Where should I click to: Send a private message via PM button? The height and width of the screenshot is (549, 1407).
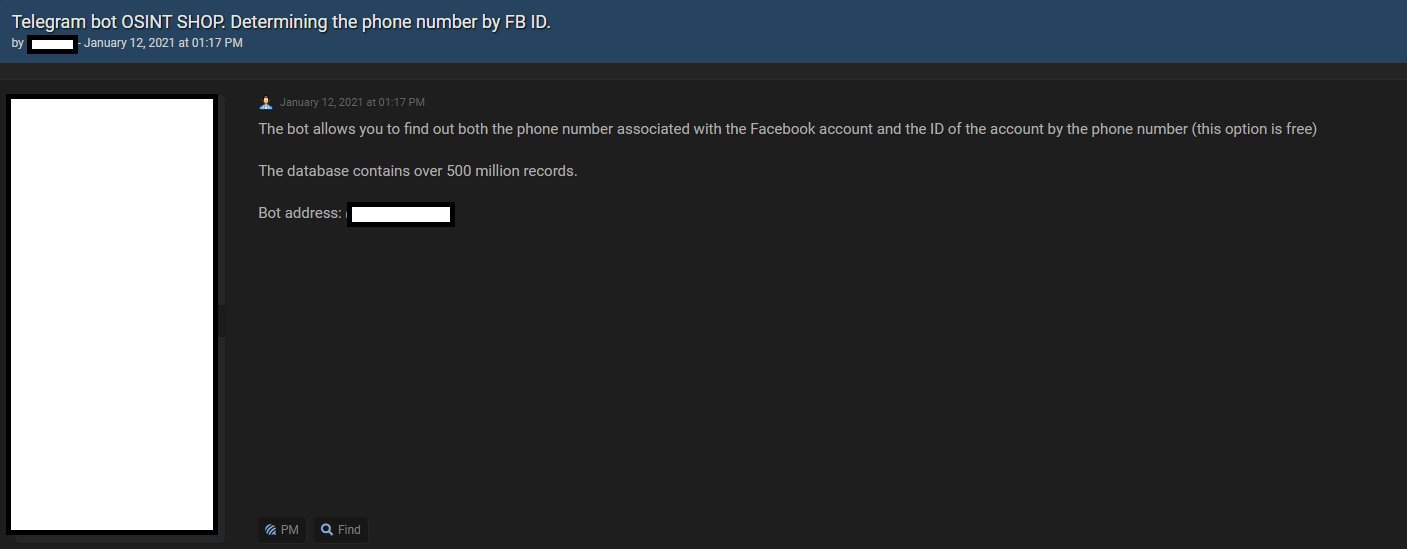point(281,530)
